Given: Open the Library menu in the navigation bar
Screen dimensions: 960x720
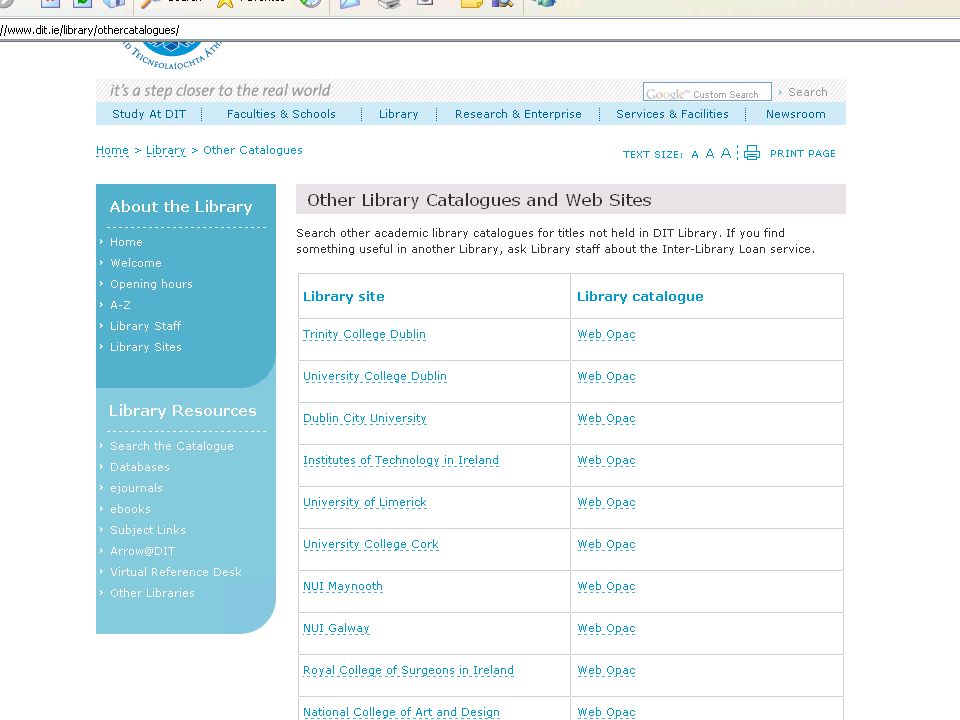Looking at the screenshot, I should pyautogui.click(x=399, y=114).
